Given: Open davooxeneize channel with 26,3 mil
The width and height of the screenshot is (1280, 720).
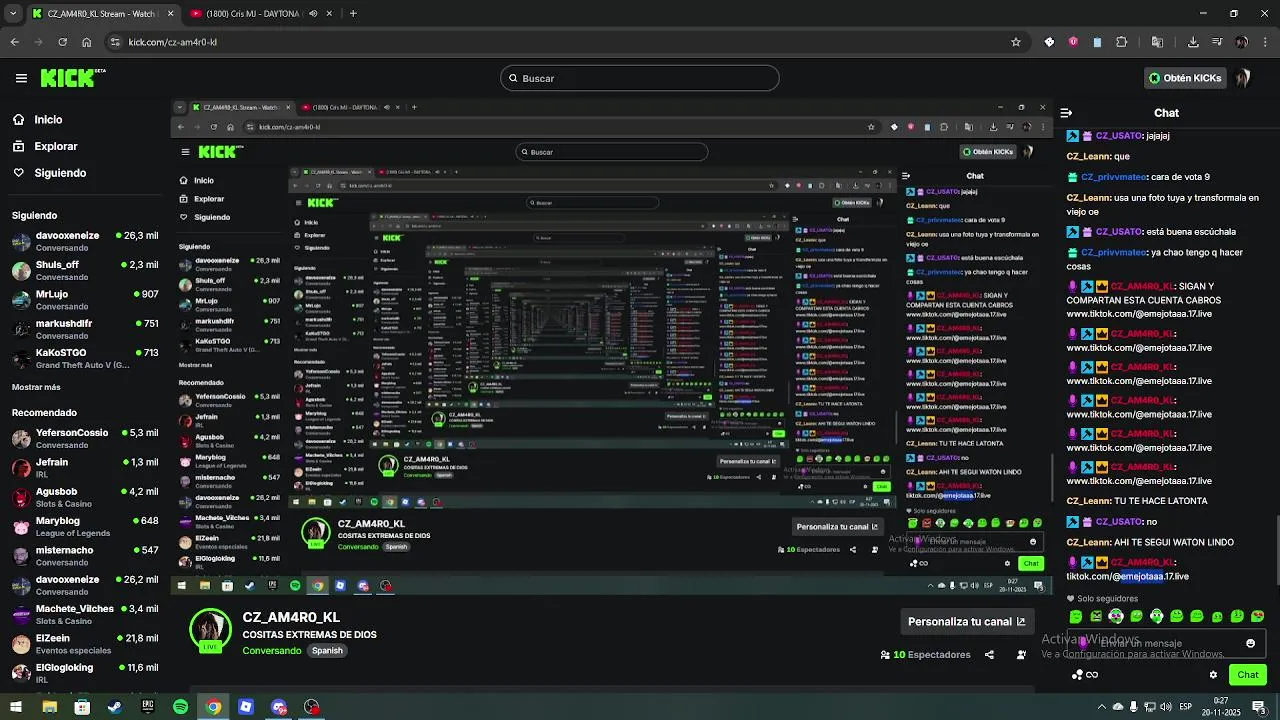Looking at the screenshot, I should 85,241.
